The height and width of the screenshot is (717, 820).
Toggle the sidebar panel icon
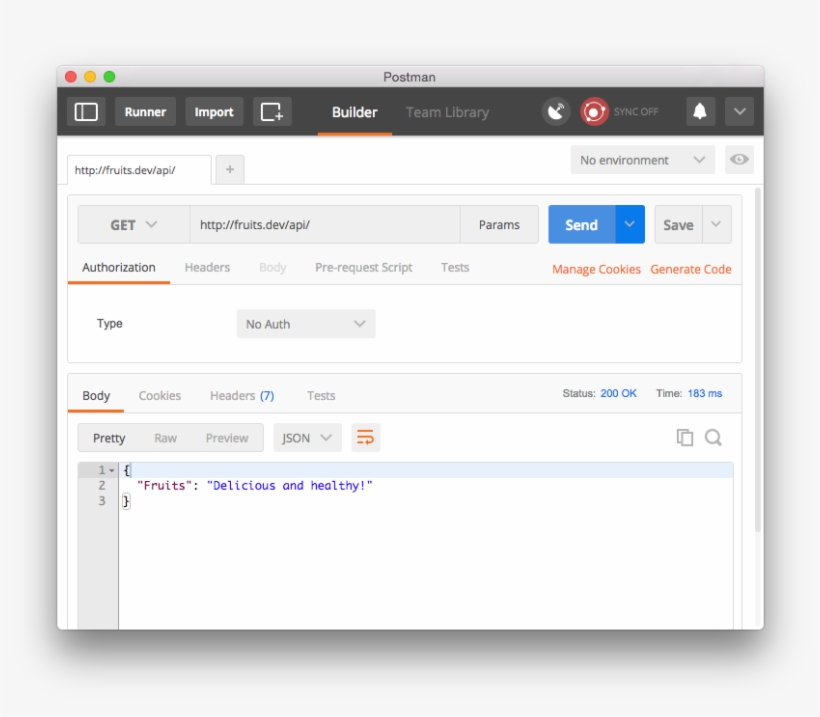(x=86, y=112)
